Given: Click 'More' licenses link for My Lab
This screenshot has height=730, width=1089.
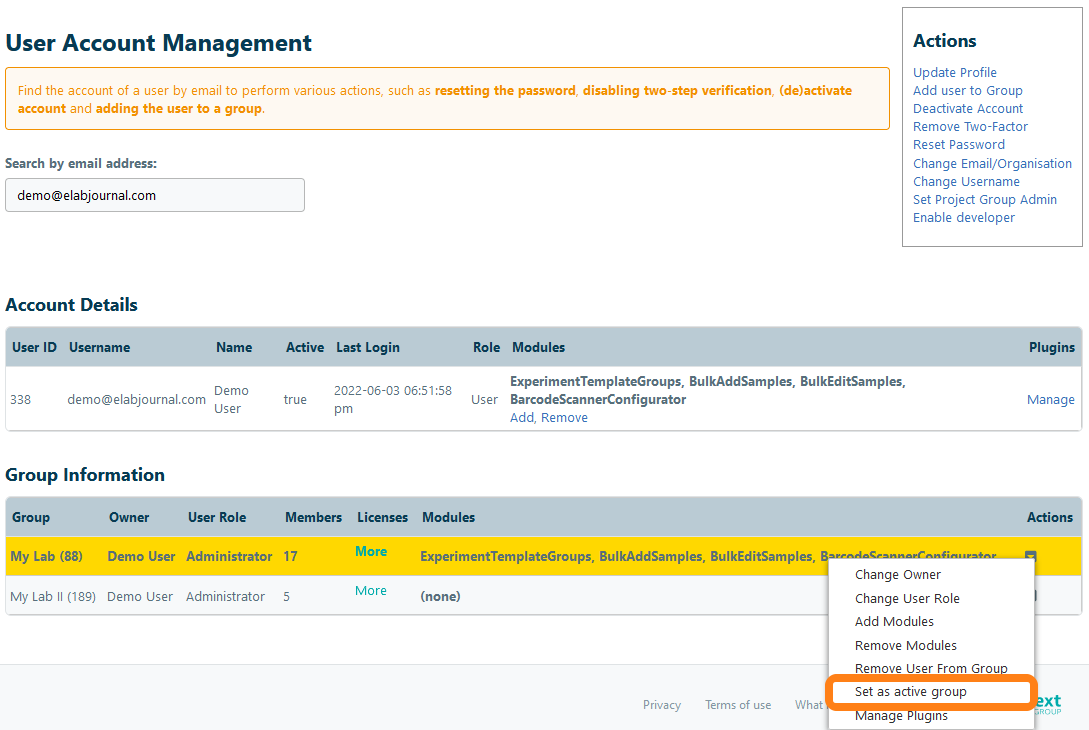Looking at the screenshot, I should coord(370,552).
